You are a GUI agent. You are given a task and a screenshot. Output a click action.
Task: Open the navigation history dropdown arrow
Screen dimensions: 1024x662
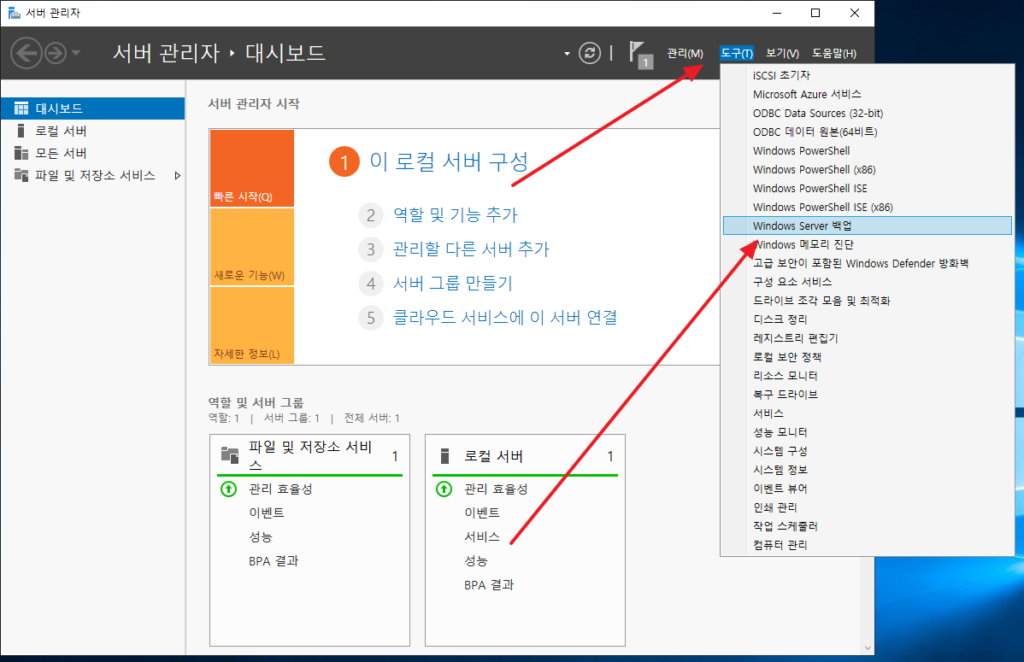77,53
